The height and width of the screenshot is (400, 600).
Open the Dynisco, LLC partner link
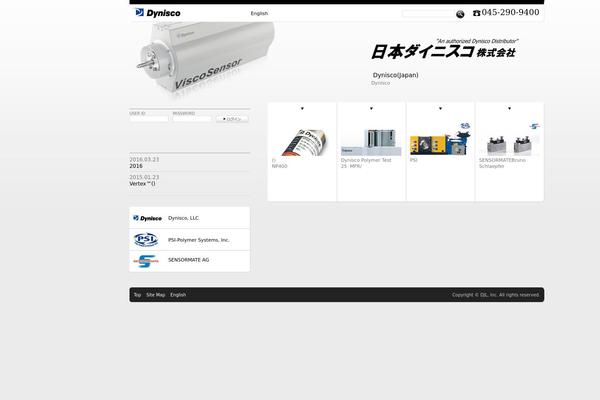183,218
